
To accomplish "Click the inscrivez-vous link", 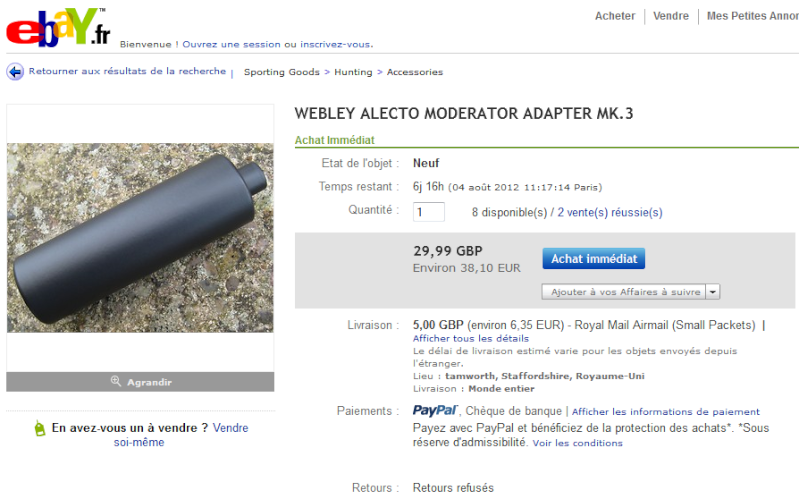I will pyautogui.click(x=336, y=44).
